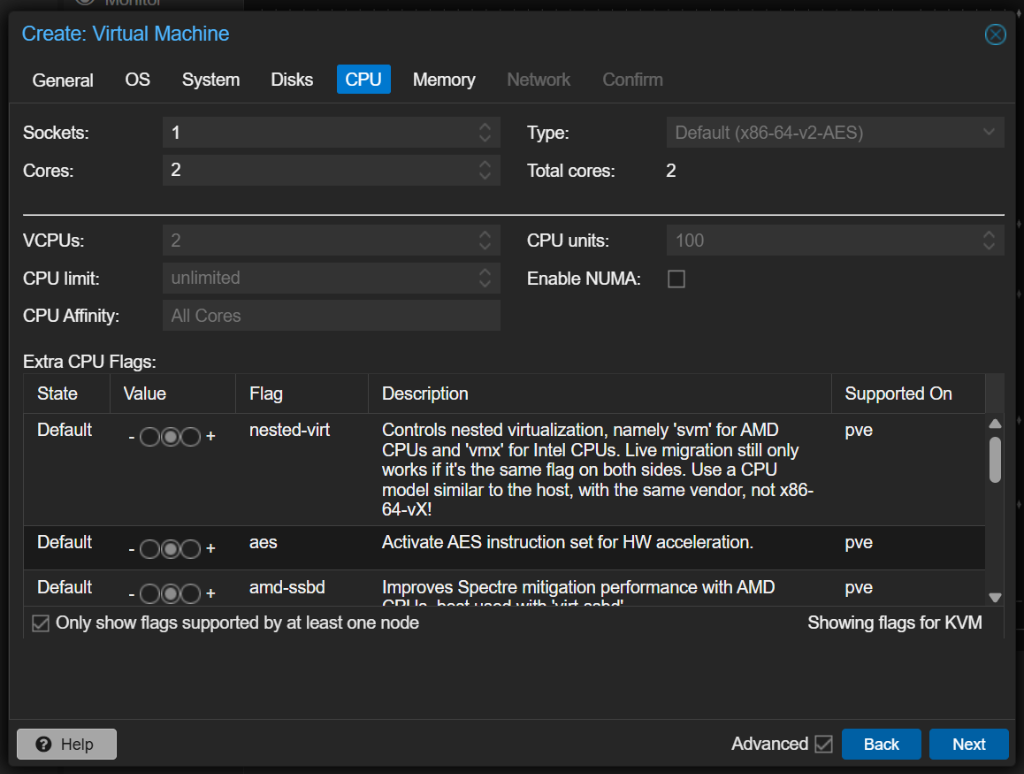Image resolution: width=1024 pixels, height=774 pixels.
Task: Click the Supported On column header
Action: (x=908, y=394)
